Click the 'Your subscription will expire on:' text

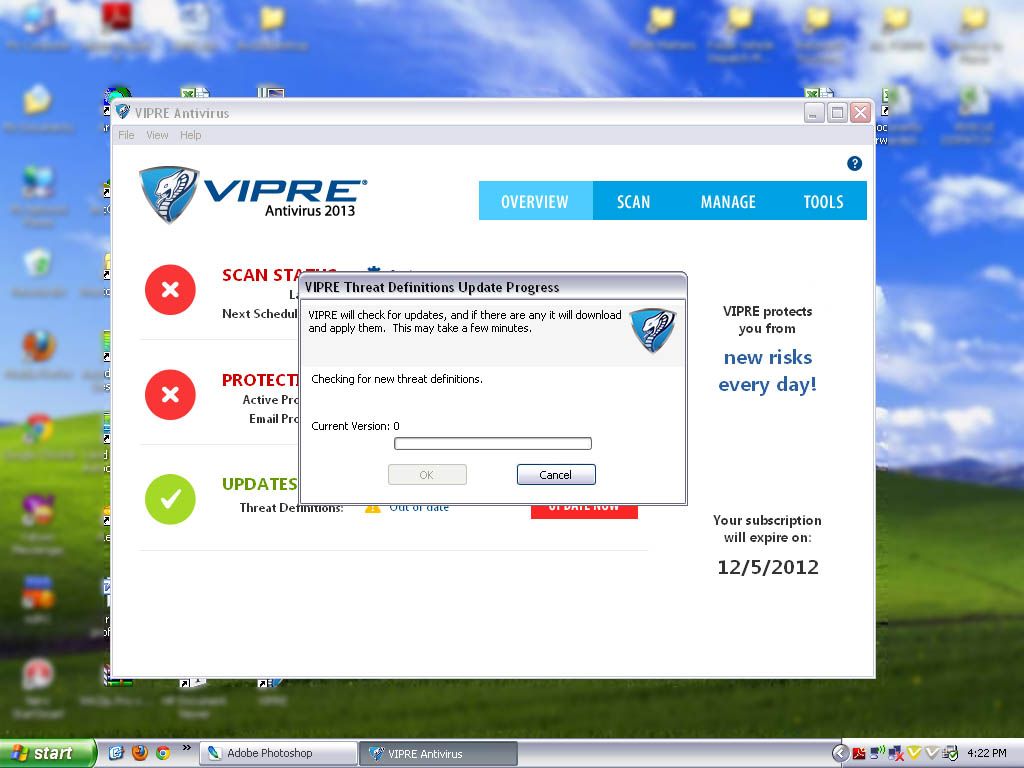(x=767, y=528)
